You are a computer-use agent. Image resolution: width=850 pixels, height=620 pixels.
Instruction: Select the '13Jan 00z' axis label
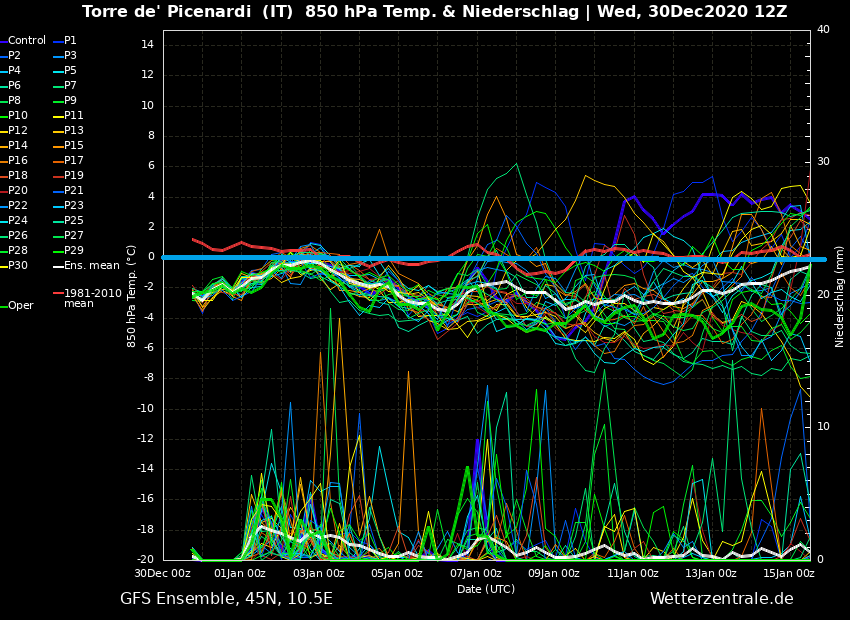tap(711, 573)
